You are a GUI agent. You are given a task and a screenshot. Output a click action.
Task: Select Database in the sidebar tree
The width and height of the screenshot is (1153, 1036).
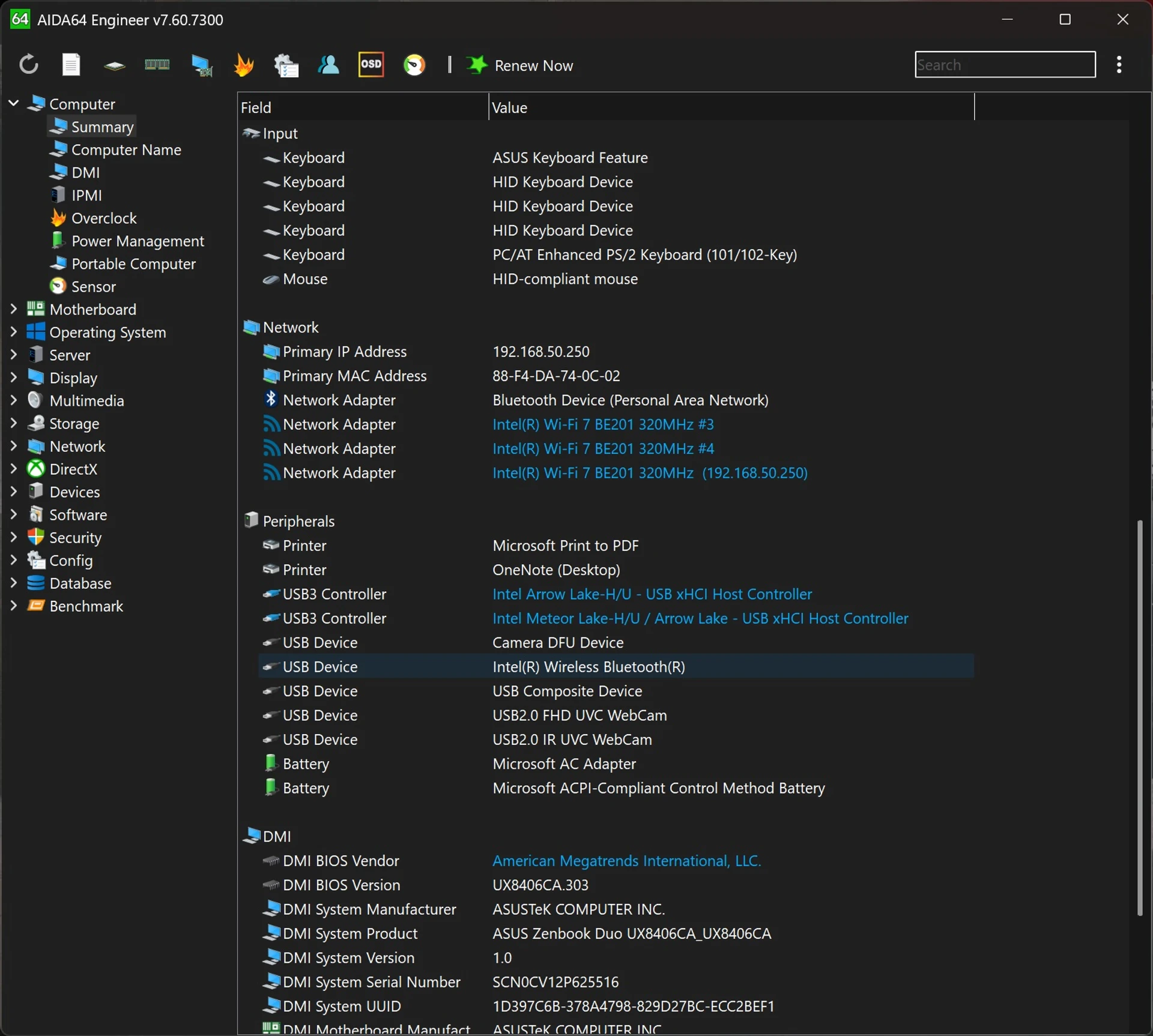click(69, 583)
